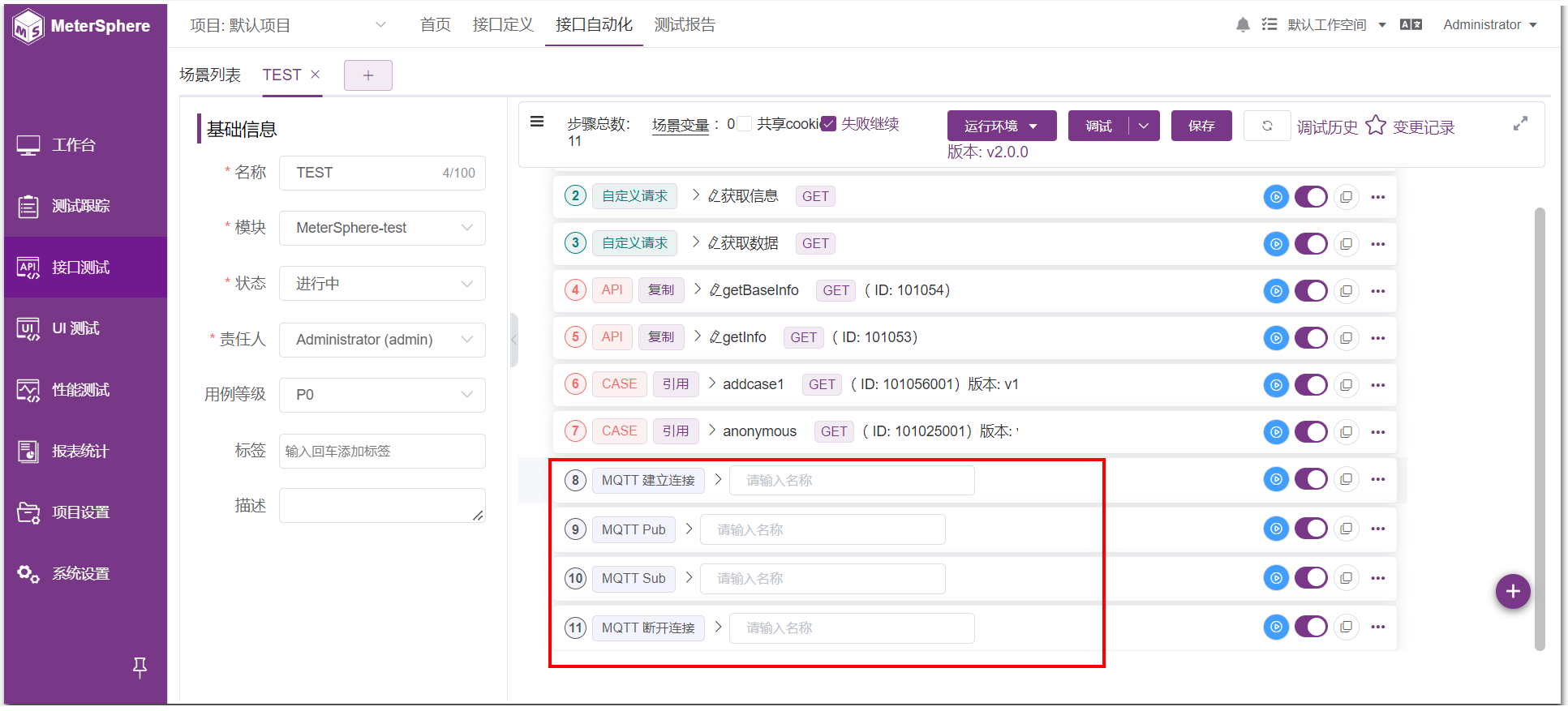The width and height of the screenshot is (1568, 711).
Task: Copy the addcase1 step
Action: click(x=1347, y=385)
